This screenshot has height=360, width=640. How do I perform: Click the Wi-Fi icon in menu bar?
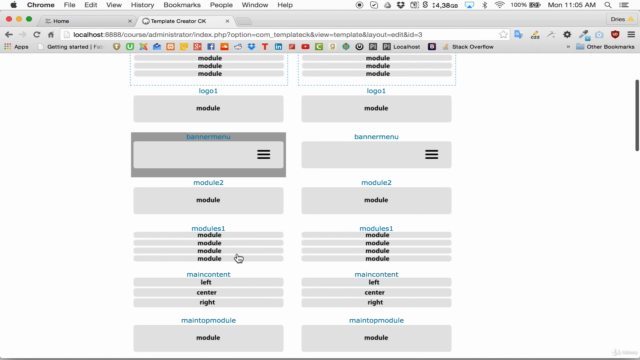[x=499, y=5]
